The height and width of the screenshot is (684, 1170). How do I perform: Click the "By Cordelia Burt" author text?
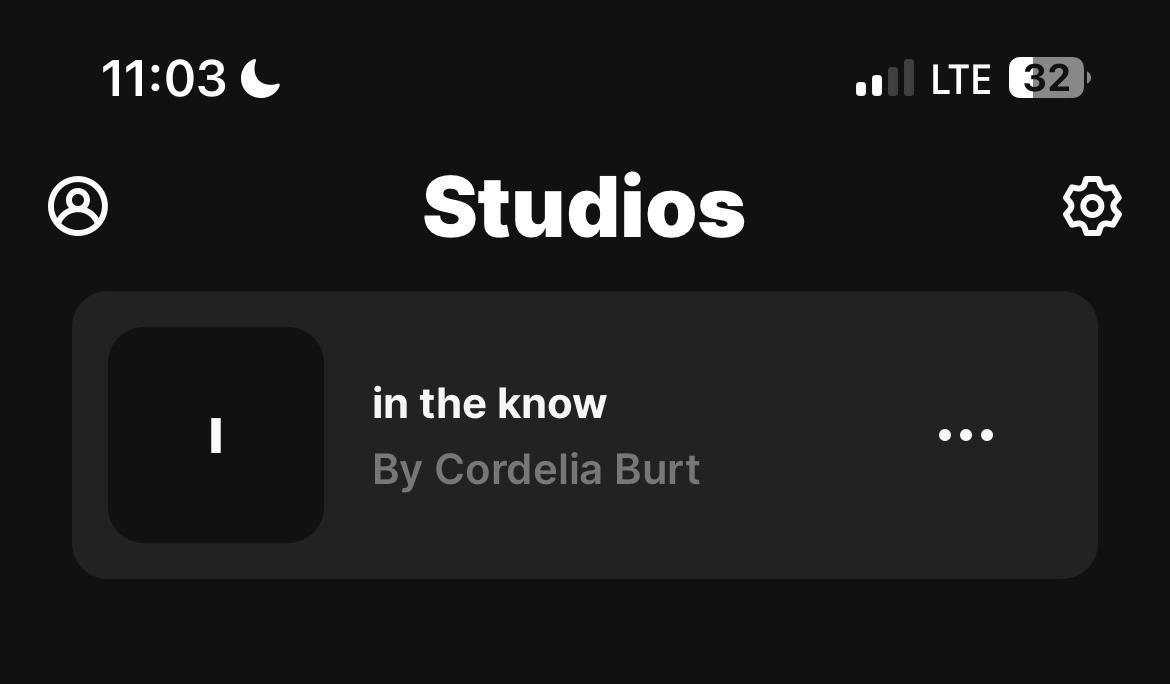coord(536,470)
